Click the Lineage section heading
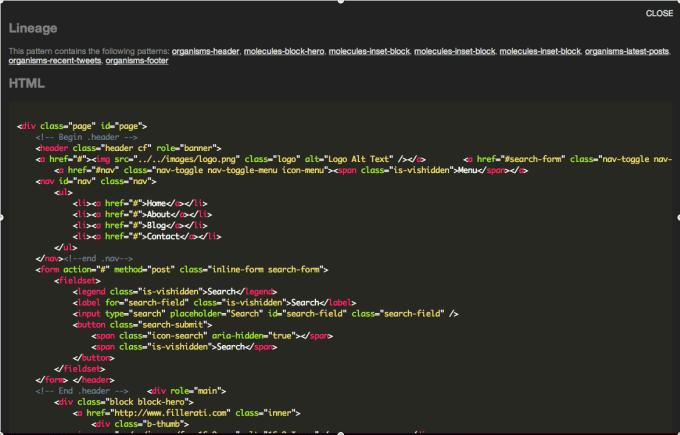 click(x=33, y=28)
